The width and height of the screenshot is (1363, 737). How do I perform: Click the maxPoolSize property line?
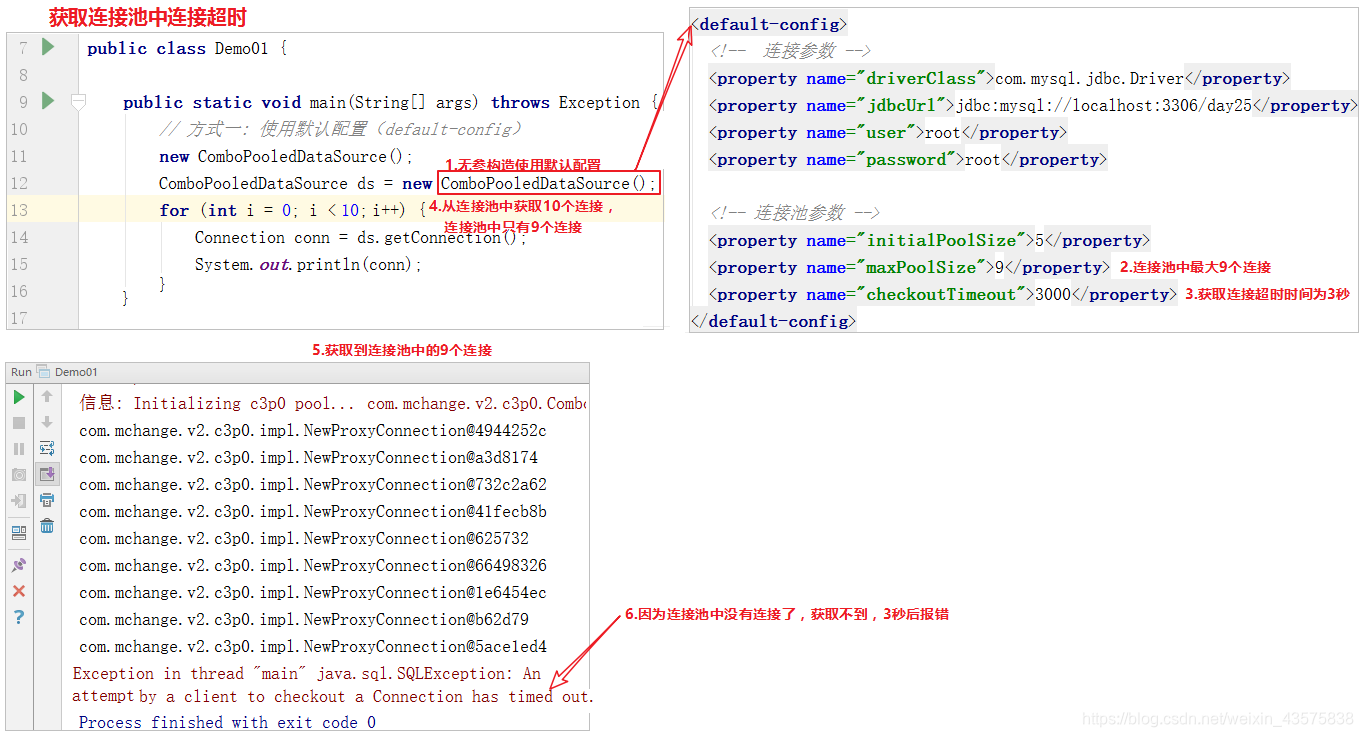pyautogui.click(x=909, y=267)
